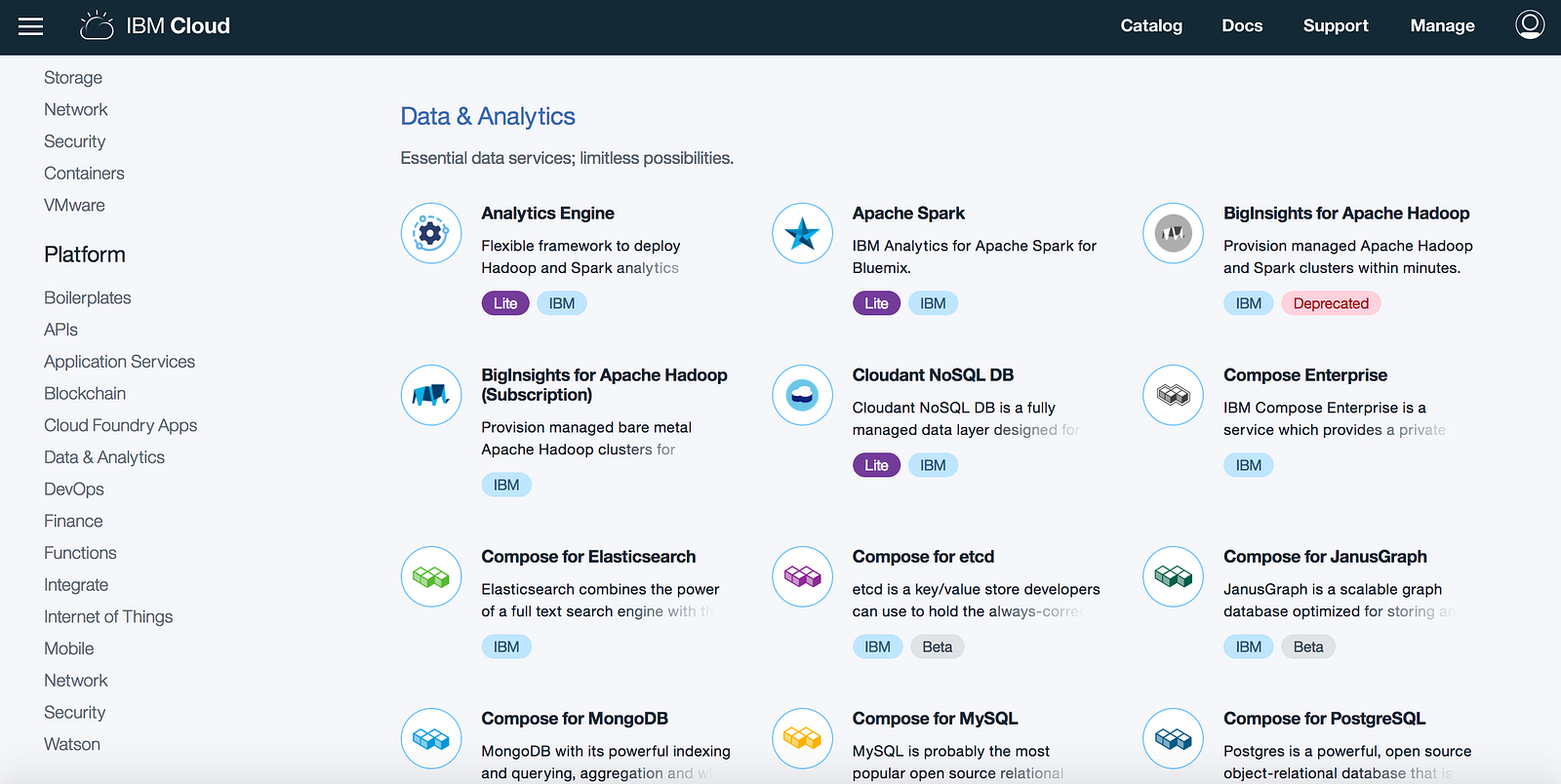Select Containers in the sidebar
Viewport: 1561px width, 784px height.
pyautogui.click(x=84, y=174)
